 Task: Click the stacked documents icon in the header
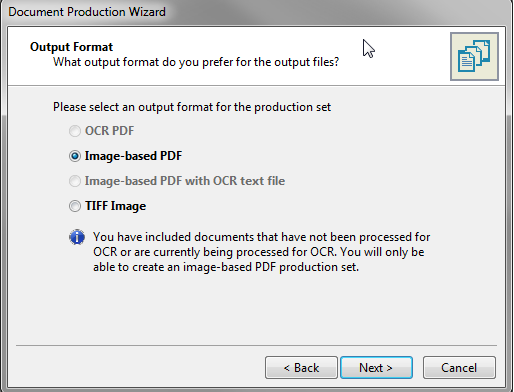point(474,56)
